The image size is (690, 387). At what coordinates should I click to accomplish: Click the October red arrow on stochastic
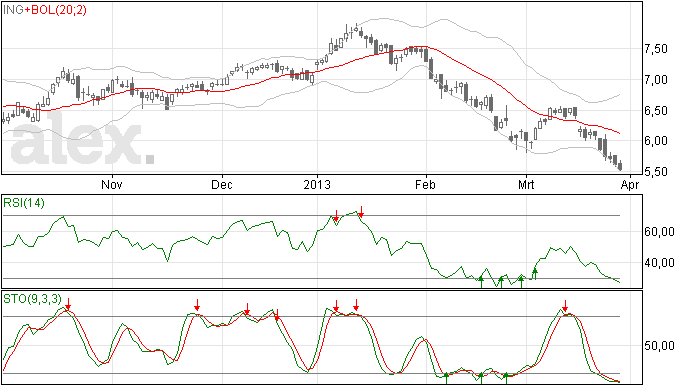point(69,304)
